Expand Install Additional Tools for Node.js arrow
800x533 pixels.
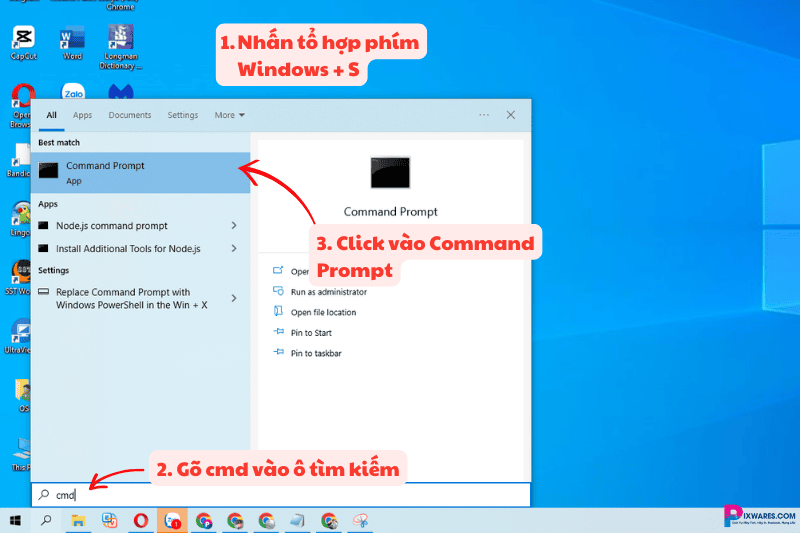click(234, 248)
